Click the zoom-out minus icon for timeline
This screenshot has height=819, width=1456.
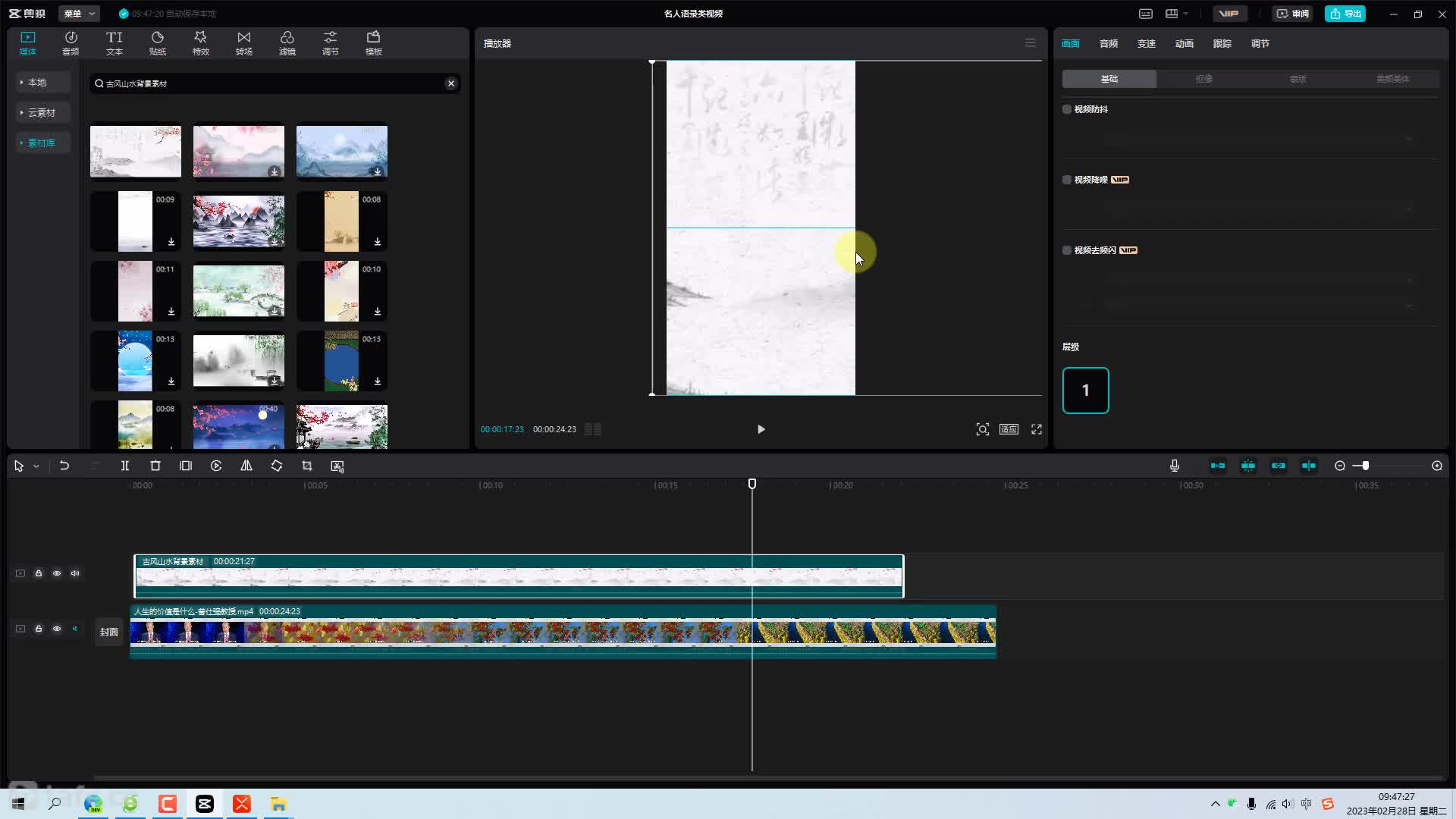click(1340, 466)
